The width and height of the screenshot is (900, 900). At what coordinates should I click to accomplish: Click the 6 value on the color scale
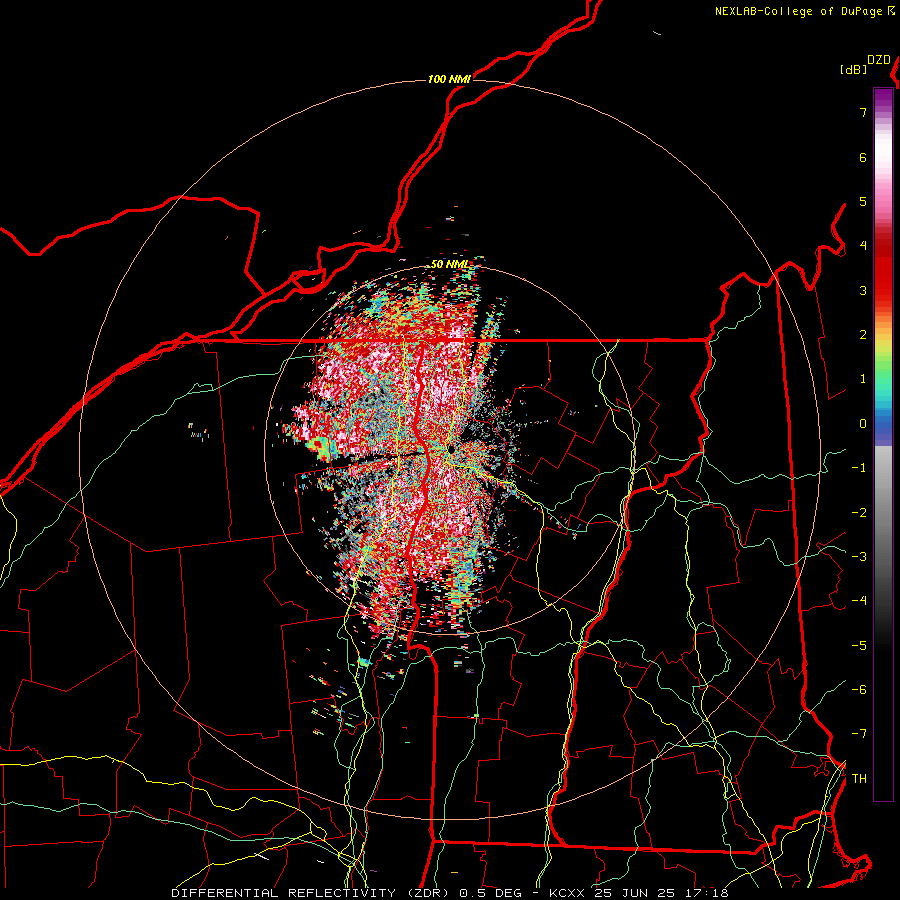pyautogui.click(x=863, y=157)
